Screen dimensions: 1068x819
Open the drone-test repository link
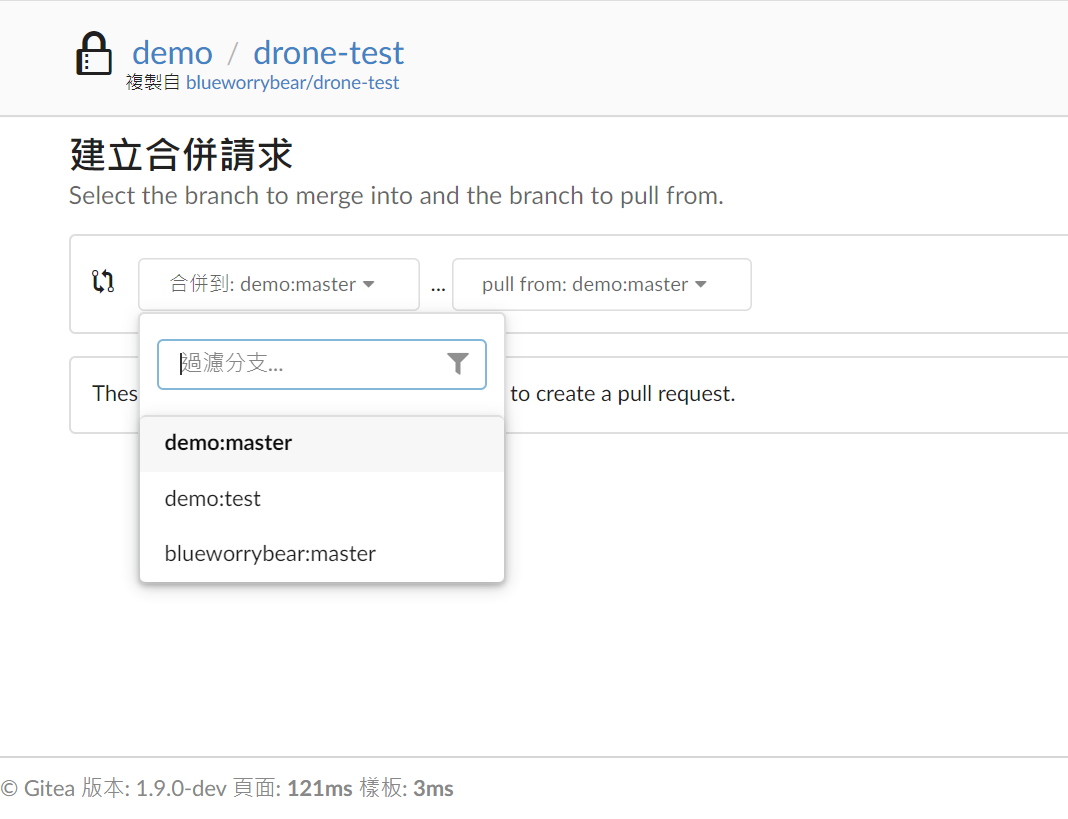(x=329, y=52)
